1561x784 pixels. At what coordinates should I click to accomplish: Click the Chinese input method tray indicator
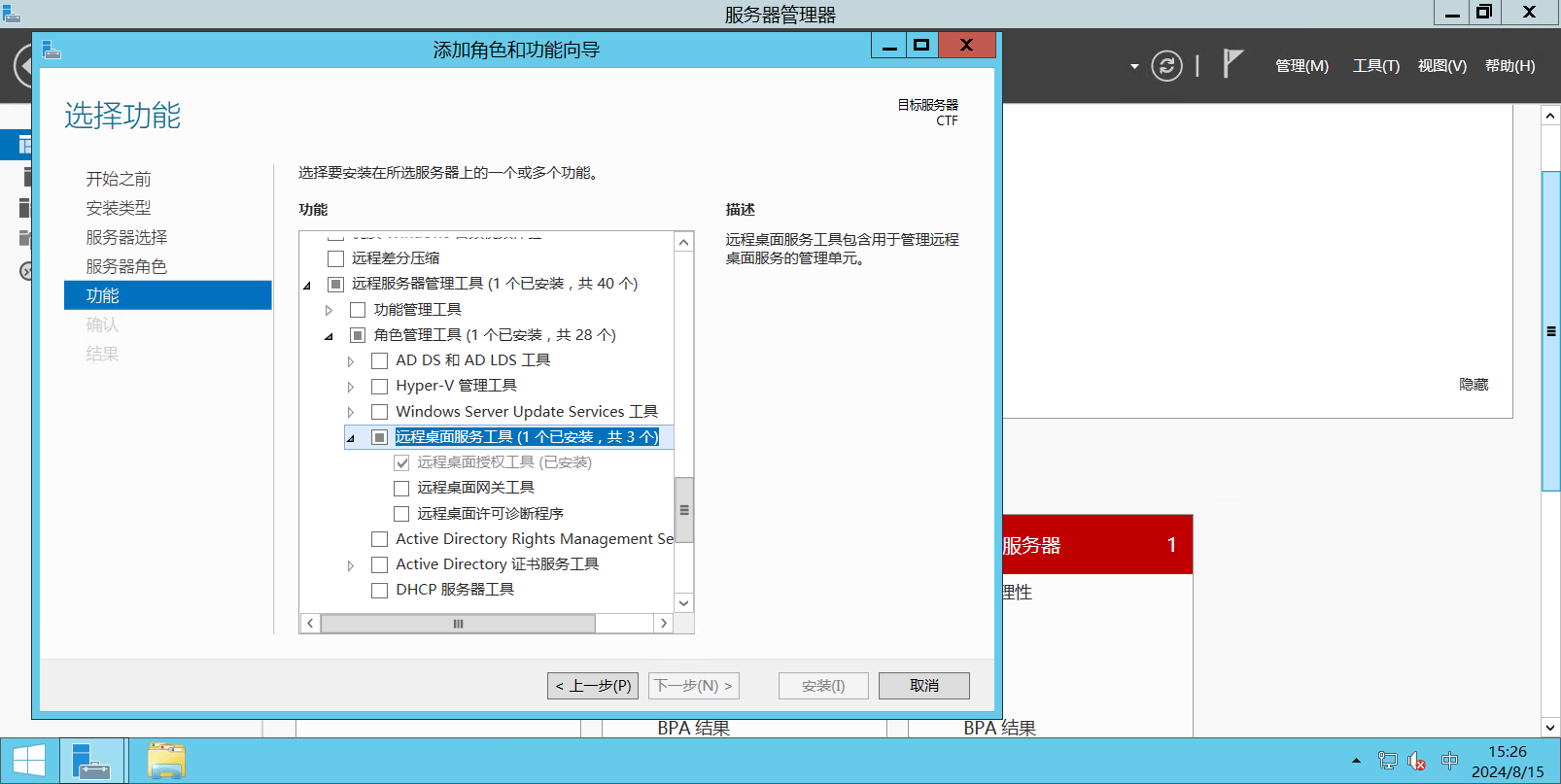click(x=1449, y=761)
